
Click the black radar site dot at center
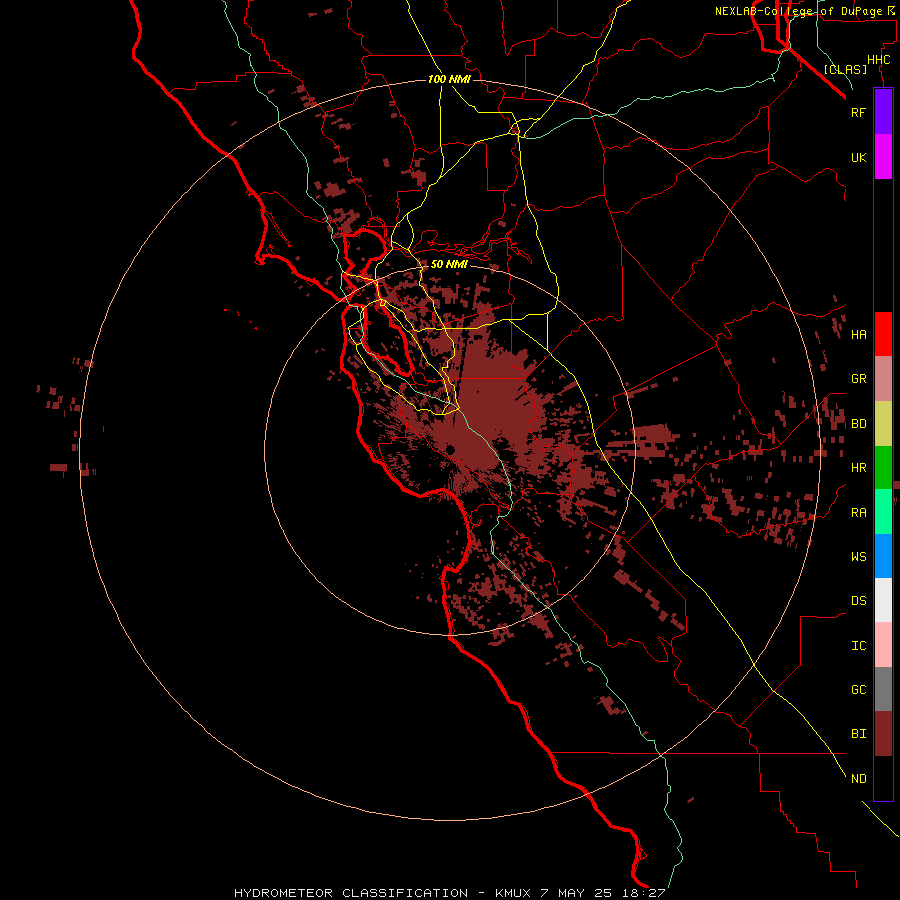click(x=450, y=449)
